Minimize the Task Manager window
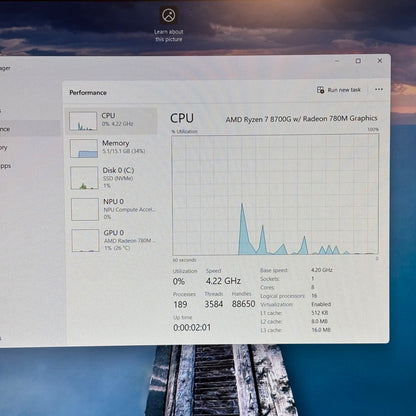 [337, 61]
